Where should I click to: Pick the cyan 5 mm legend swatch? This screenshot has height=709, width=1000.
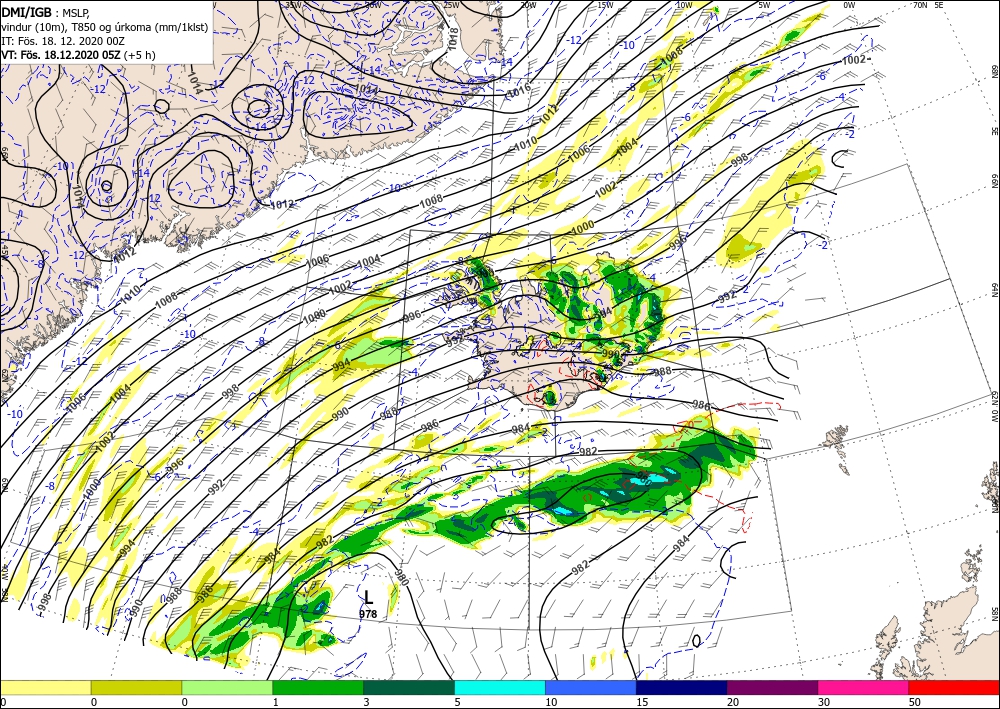pos(500,687)
